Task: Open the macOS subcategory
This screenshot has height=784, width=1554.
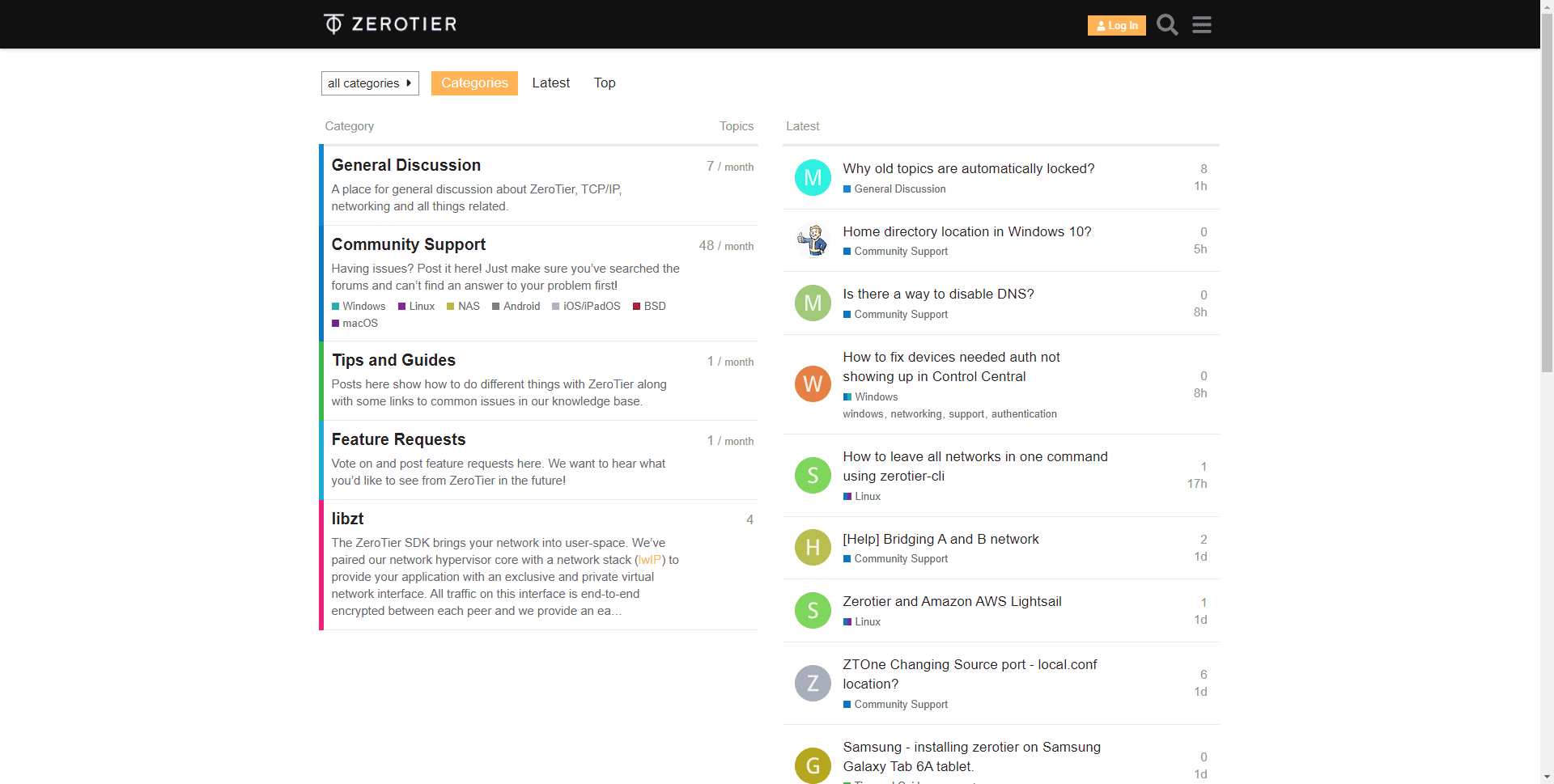Action: coord(355,323)
